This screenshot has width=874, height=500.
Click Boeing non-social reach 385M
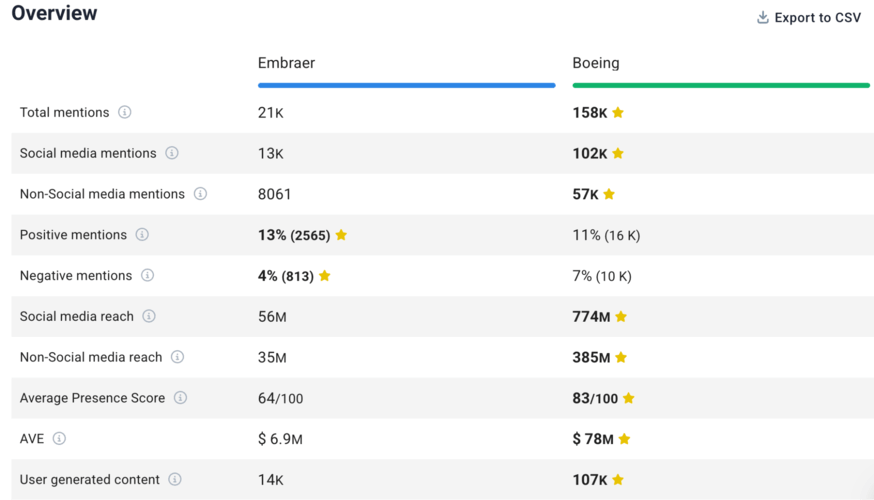click(x=591, y=357)
